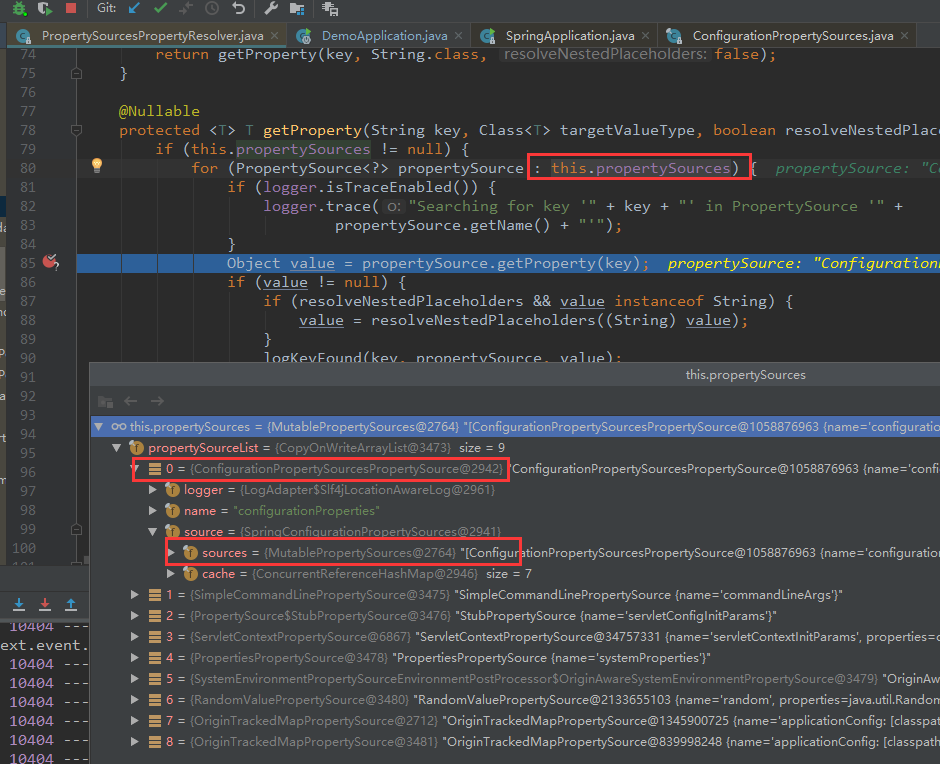Expand element 6 RandomValuePropertySource
940x764 pixels.
click(135, 699)
